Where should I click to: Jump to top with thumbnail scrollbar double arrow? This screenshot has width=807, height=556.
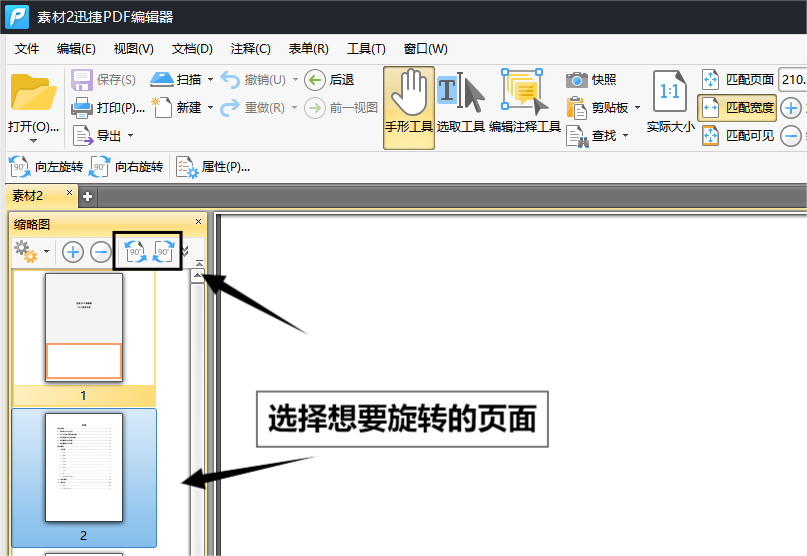(199, 263)
